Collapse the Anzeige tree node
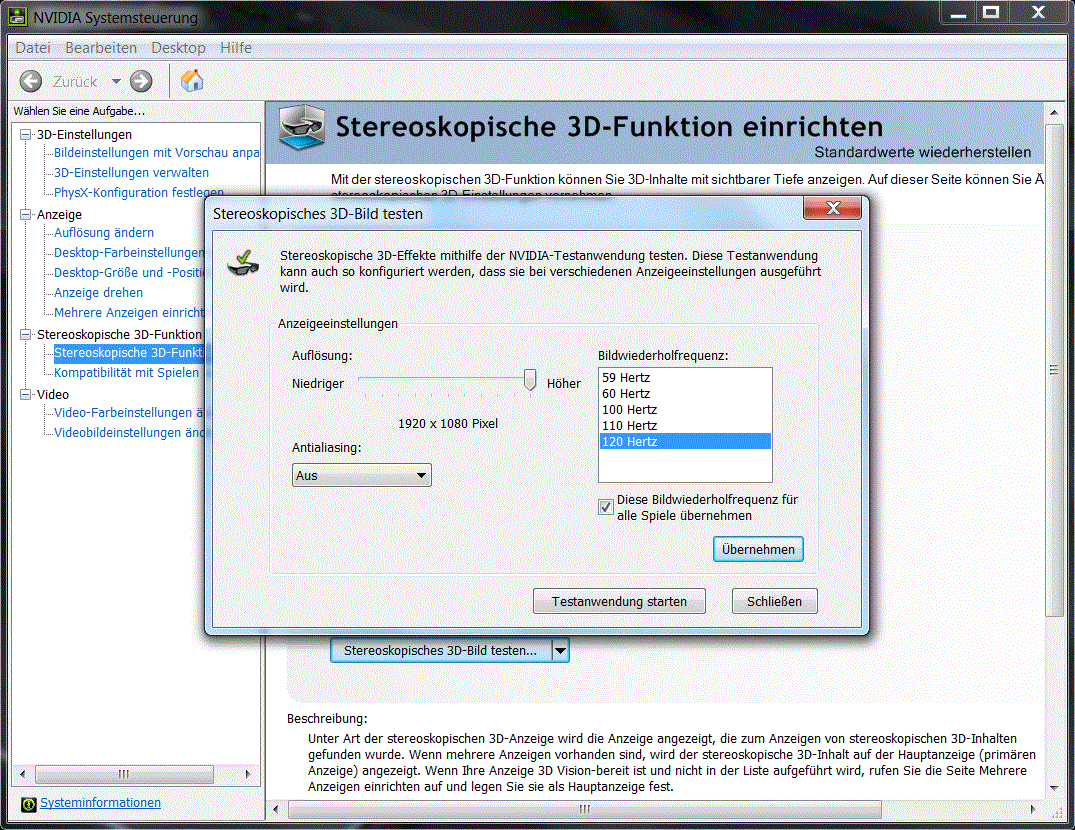1075x830 pixels. (26, 214)
